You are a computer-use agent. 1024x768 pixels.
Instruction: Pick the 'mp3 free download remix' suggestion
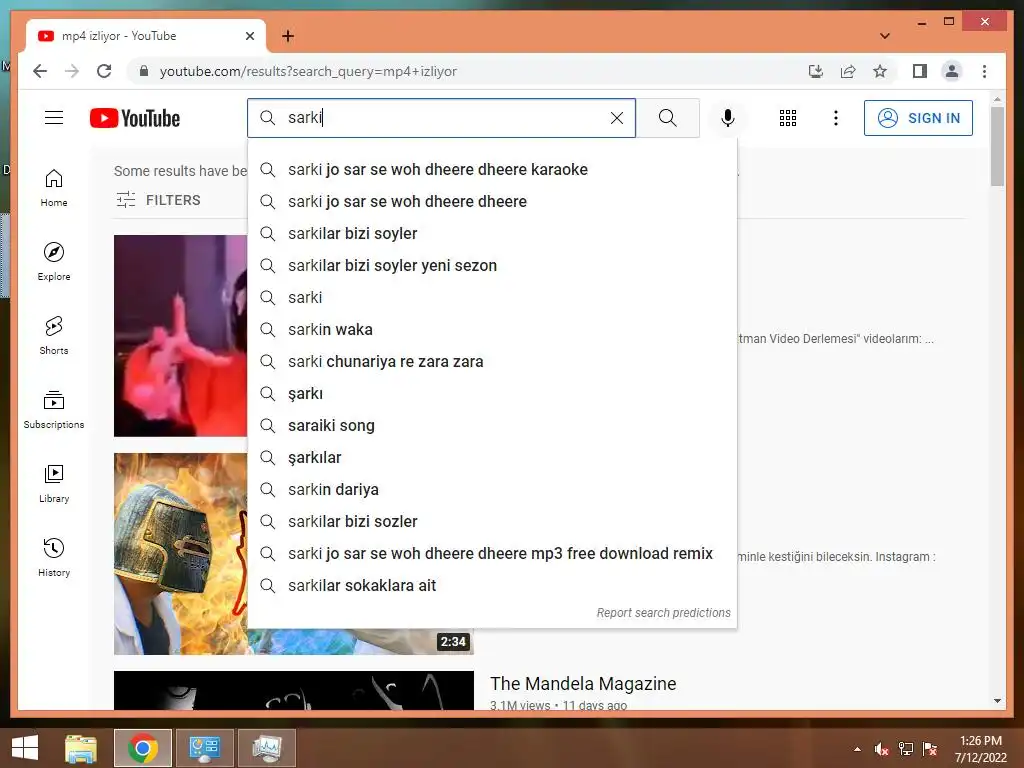(492, 553)
